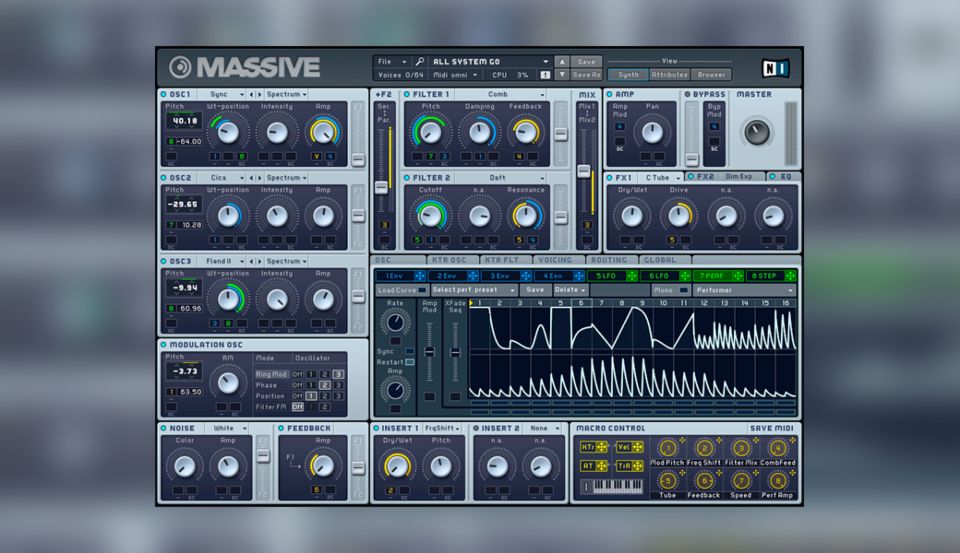Expand the Insert 1 FrqShift dropdown

point(443,428)
